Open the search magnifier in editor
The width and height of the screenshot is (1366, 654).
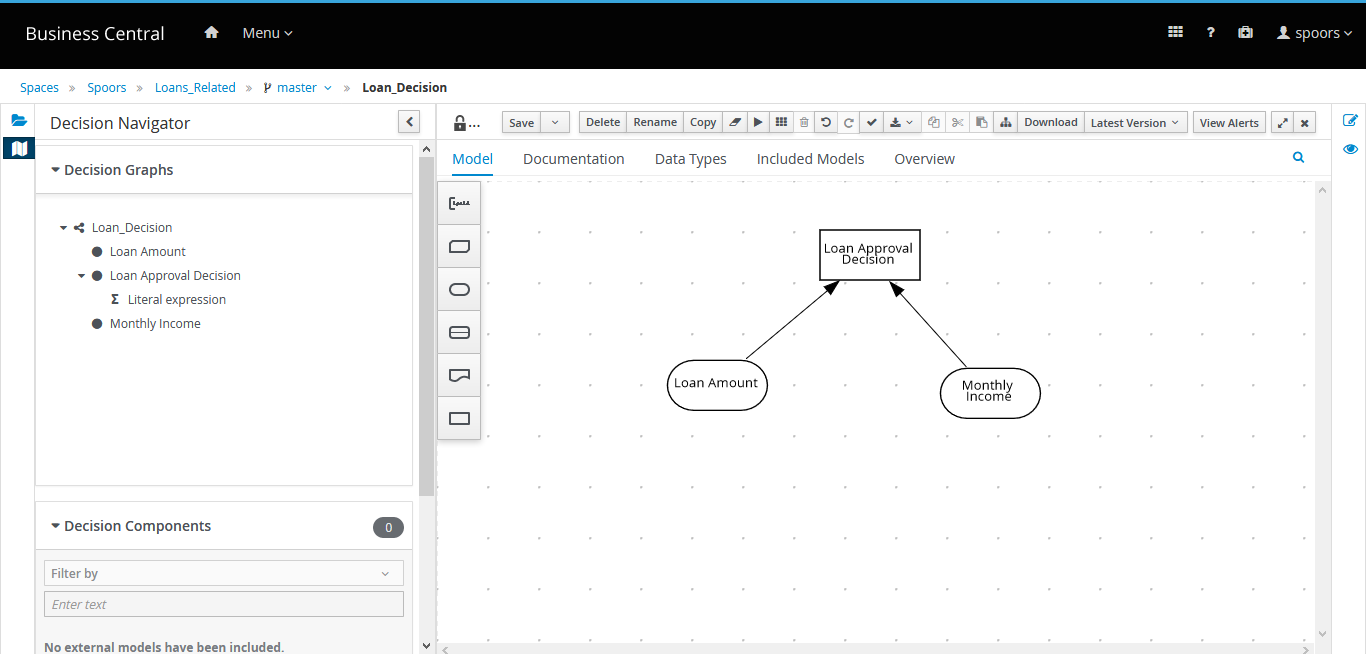(1298, 158)
